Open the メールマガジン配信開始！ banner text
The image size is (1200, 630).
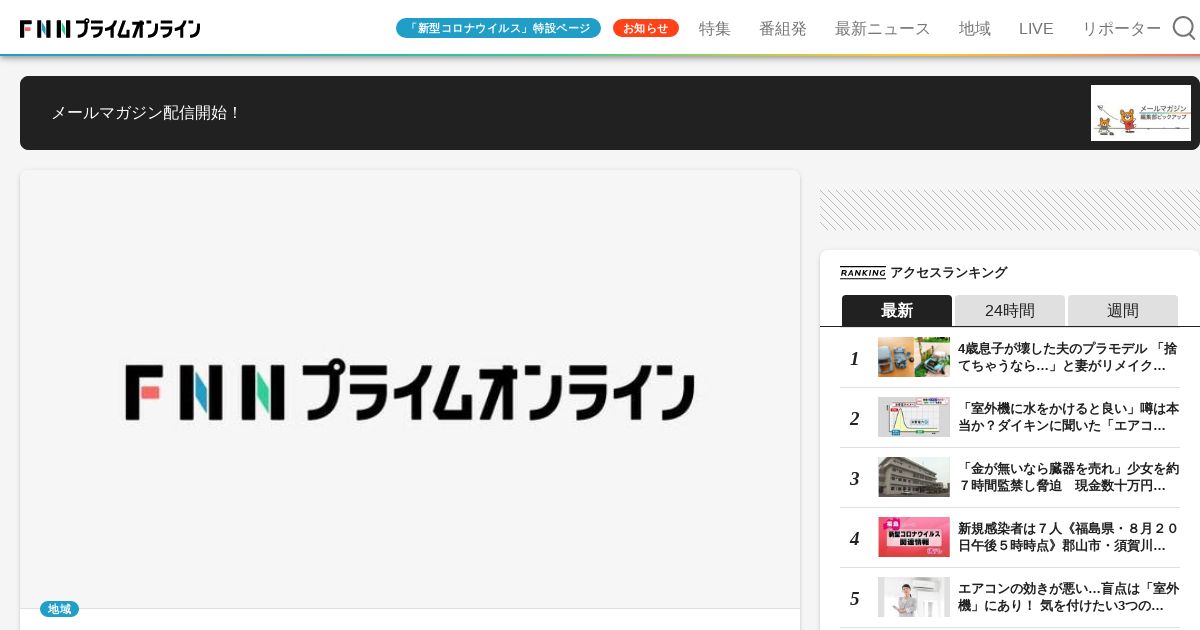pos(147,113)
